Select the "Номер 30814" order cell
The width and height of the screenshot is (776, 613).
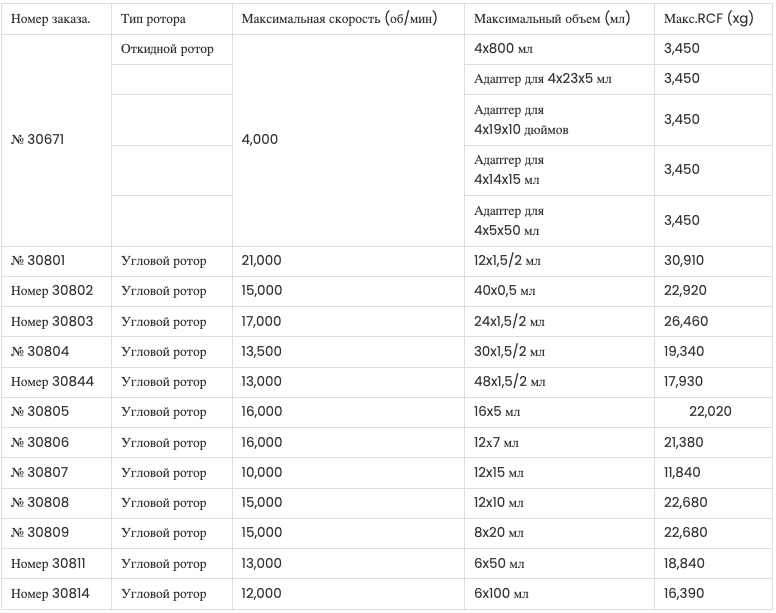coord(51,594)
